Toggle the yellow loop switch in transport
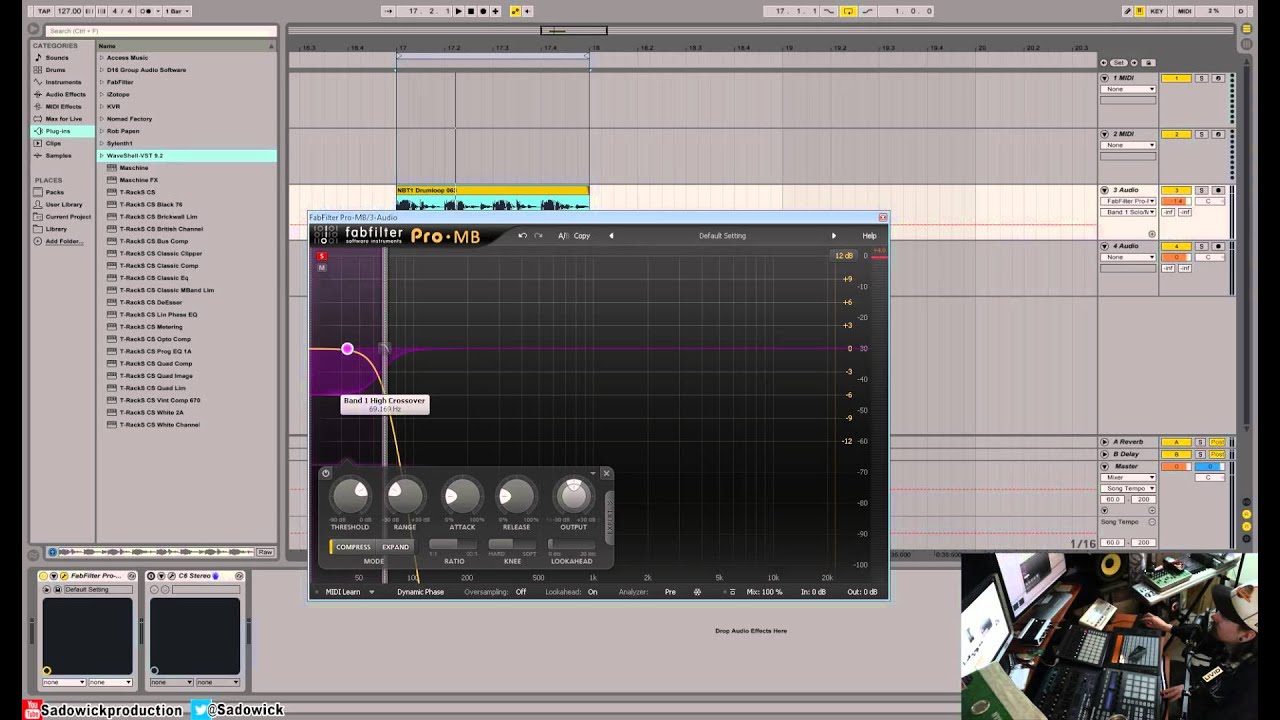The width and height of the screenshot is (1280, 720). pos(848,11)
